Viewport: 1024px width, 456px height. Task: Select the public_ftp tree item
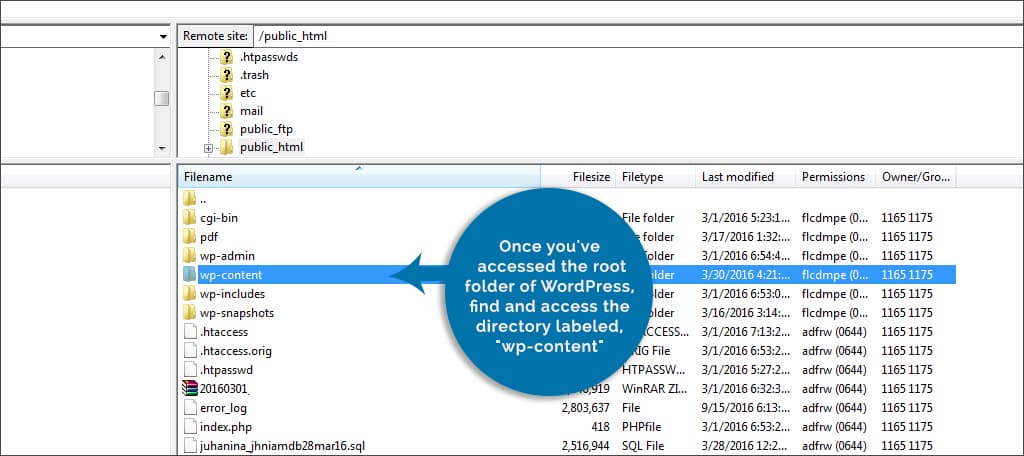(x=266, y=129)
